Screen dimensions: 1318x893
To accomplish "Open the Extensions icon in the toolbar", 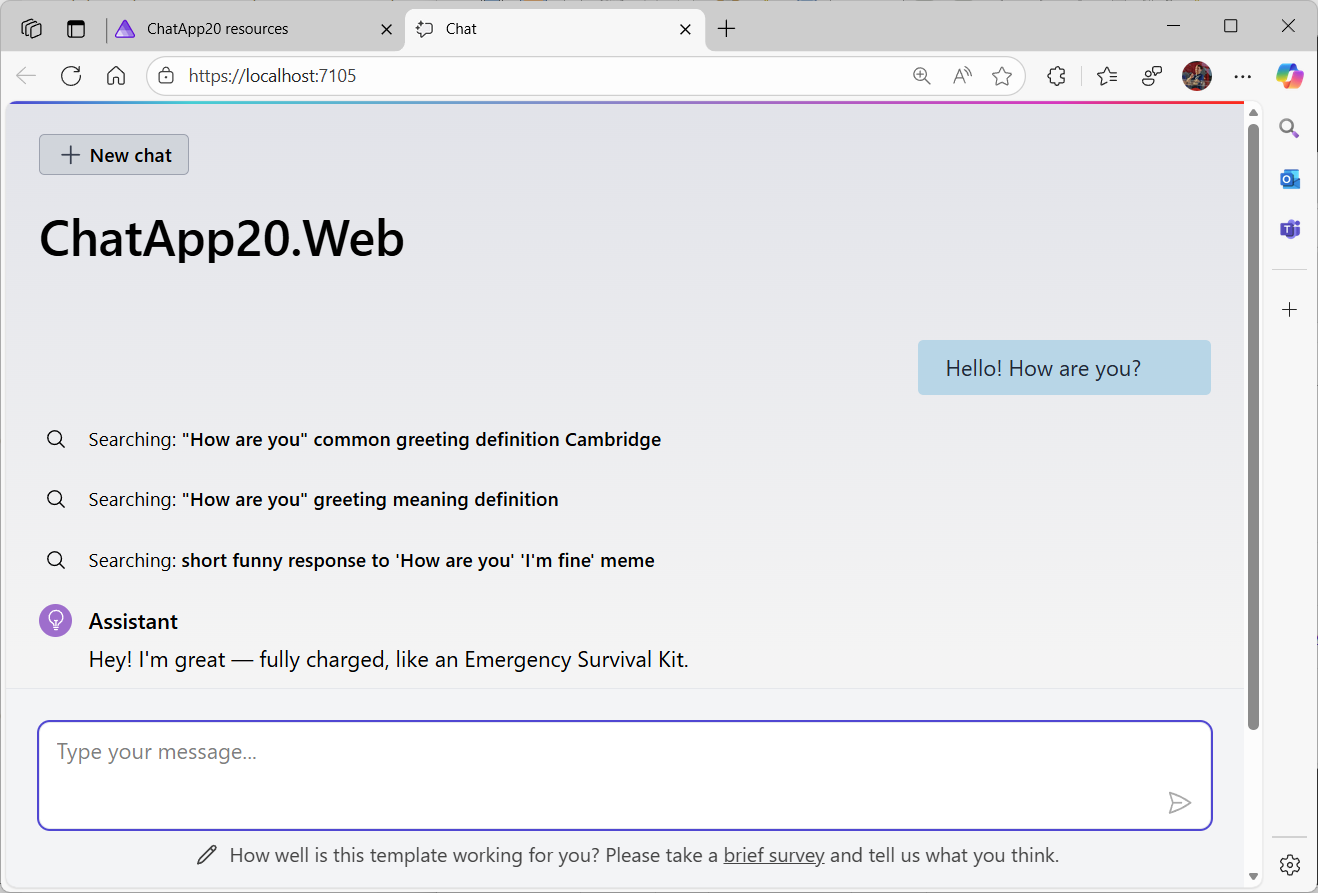I will tap(1056, 75).
